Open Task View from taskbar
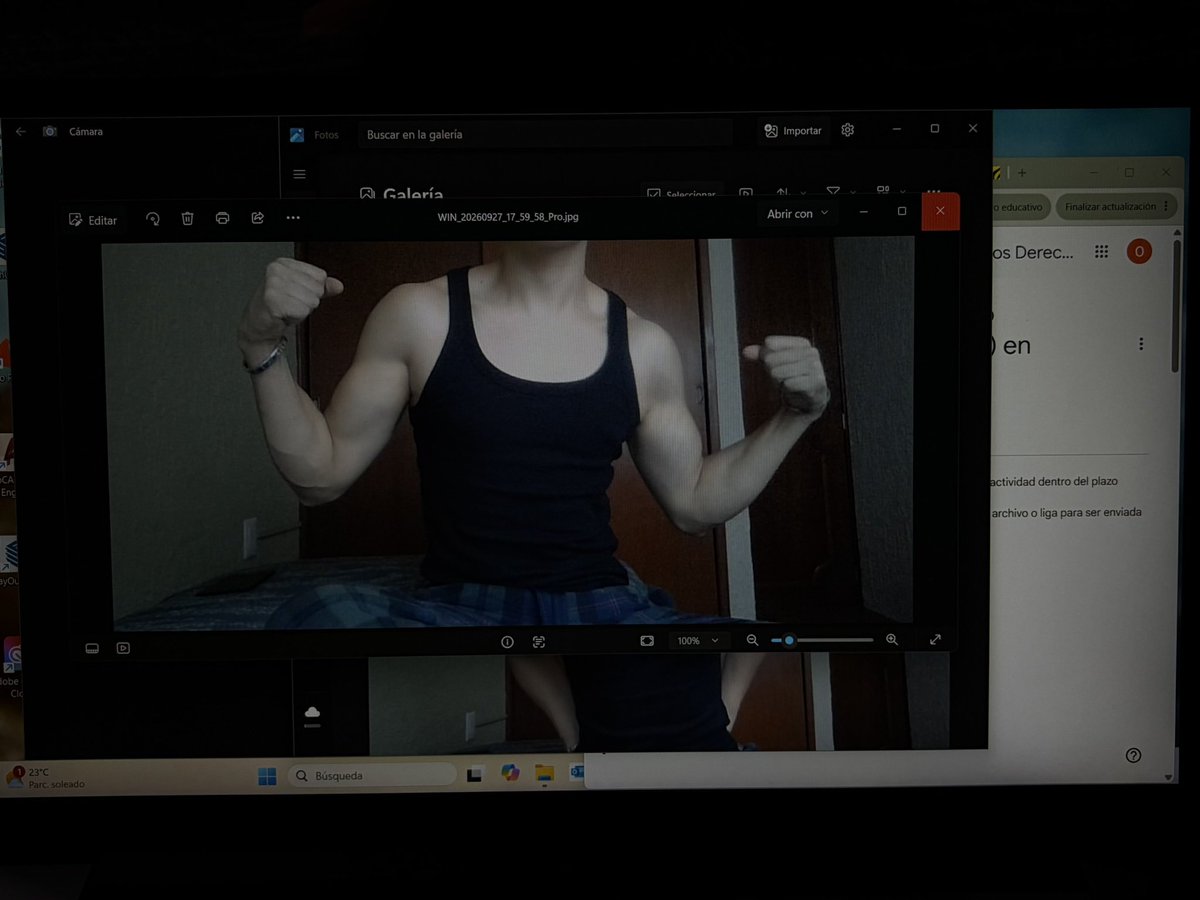This screenshot has height=900, width=1200. 474,774
